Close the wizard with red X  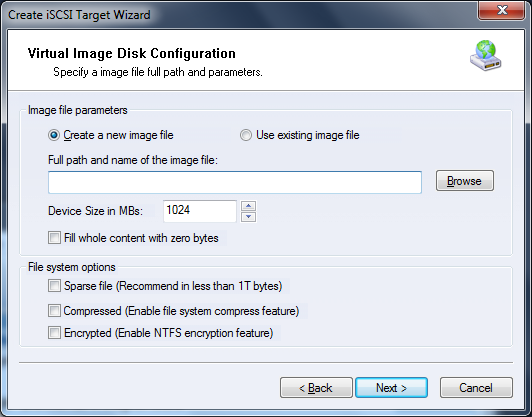pyautogui.click(x=502, y=11)
